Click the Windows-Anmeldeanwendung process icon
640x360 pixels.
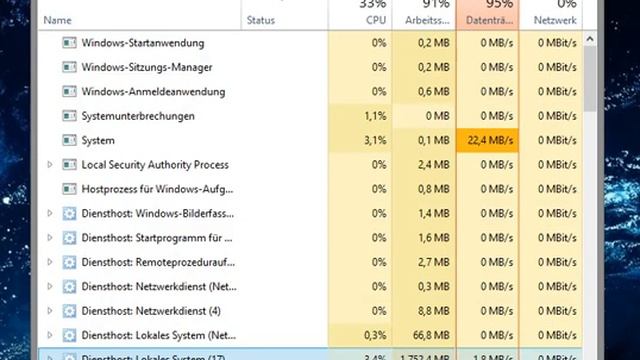(69, 91)
